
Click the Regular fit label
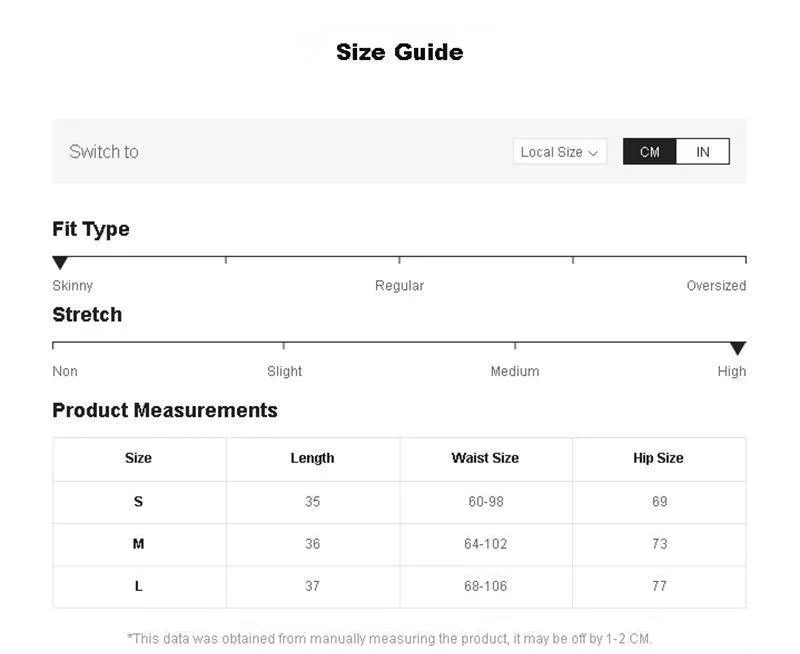click(x=399, y=286)
